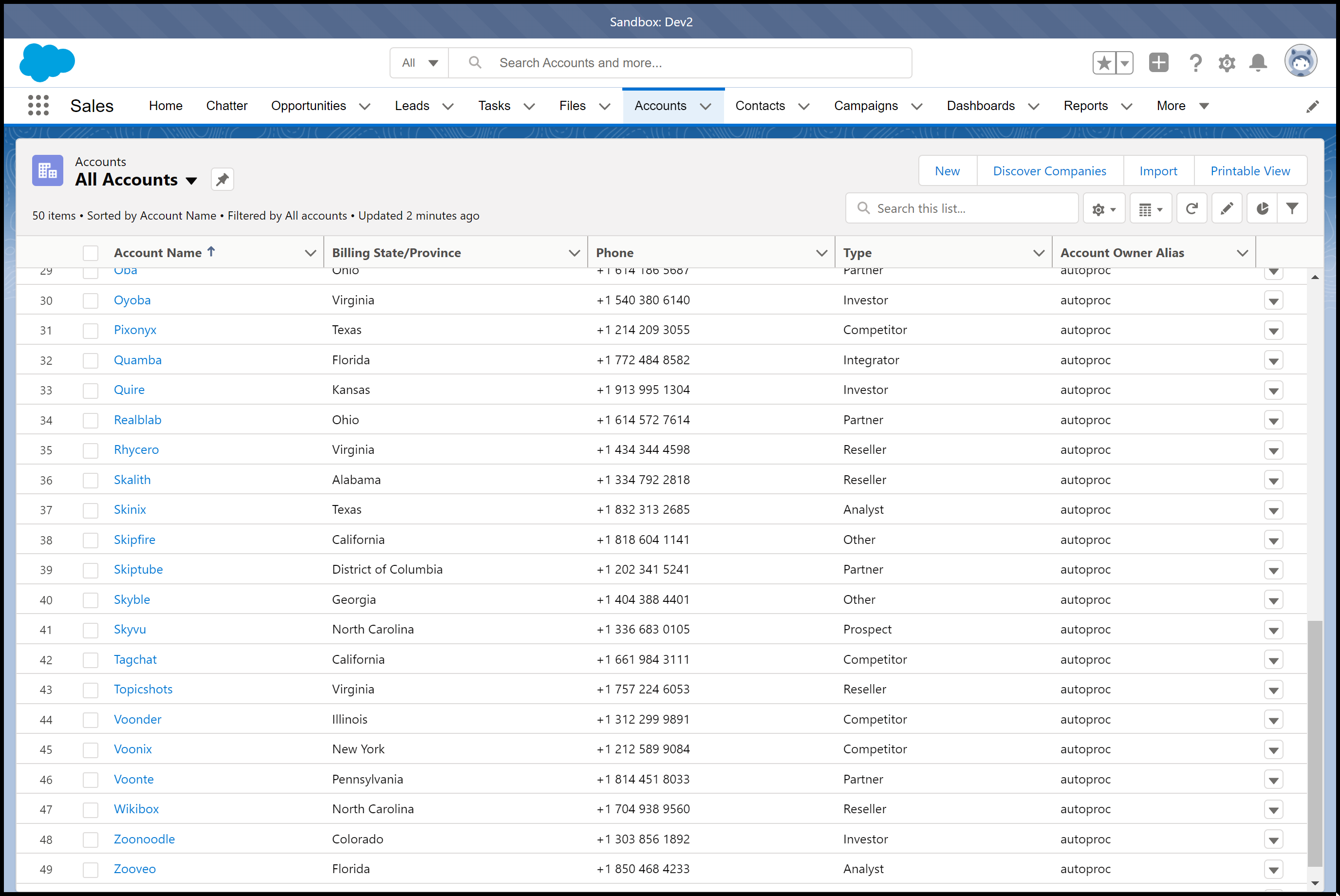The image size is (1340, 896).
Task: Switch to the Chatter tab
Action: (227, 106)
